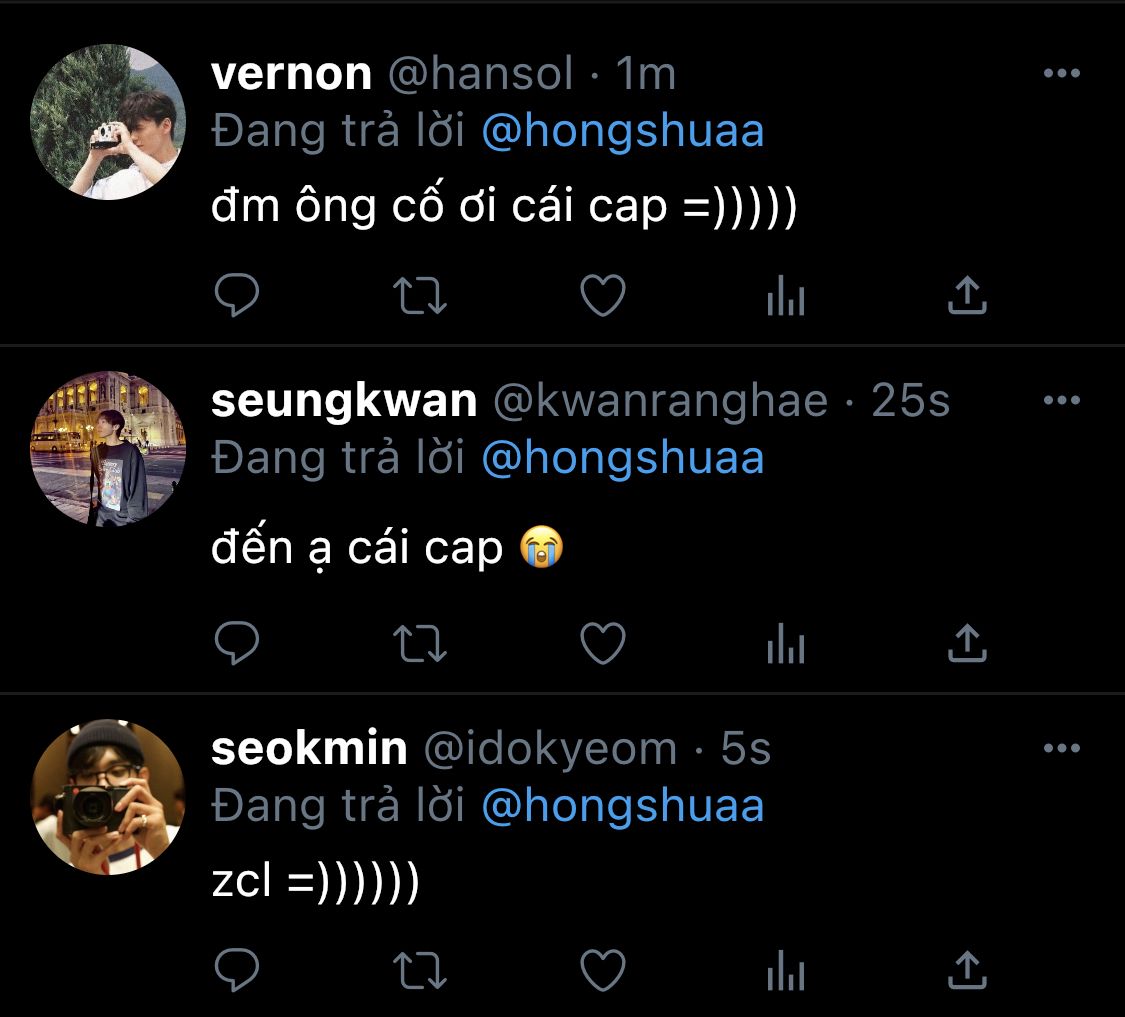View analytics for seokmin's tweet
The width and height of the screenshot is (1125, 1017).
coord(786,970)
